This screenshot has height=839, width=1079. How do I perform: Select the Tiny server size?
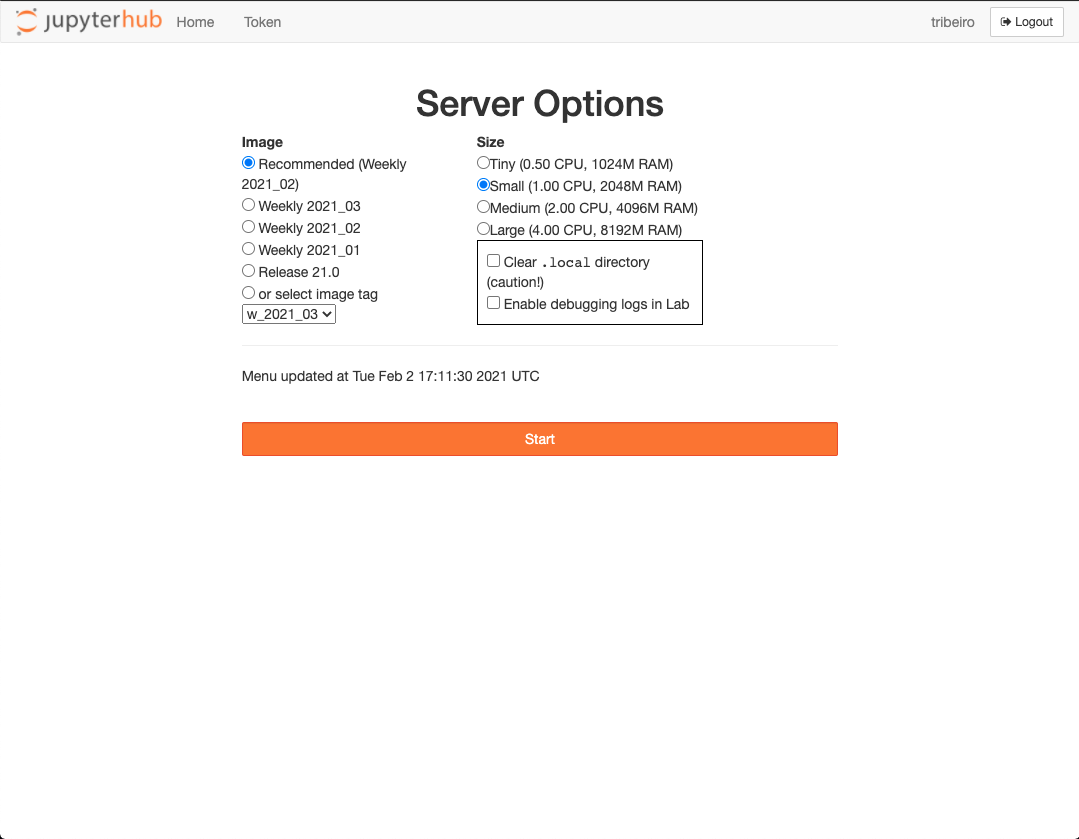pyautogui.click(x=483, y=162)
